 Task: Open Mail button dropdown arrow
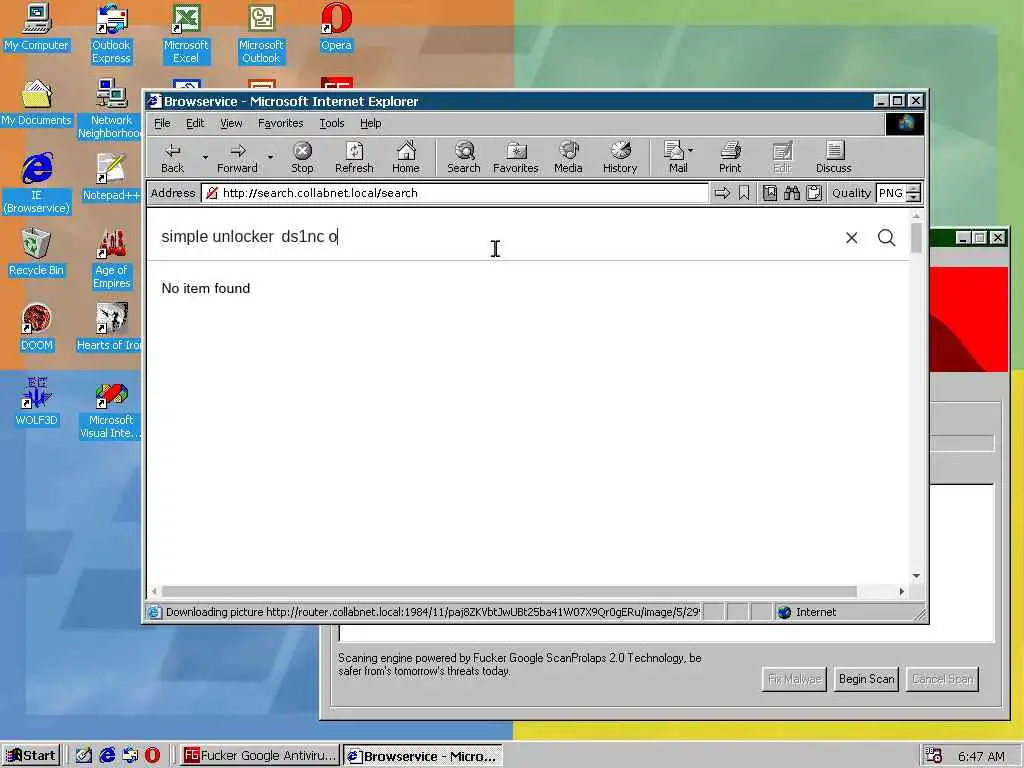(691, 150)
